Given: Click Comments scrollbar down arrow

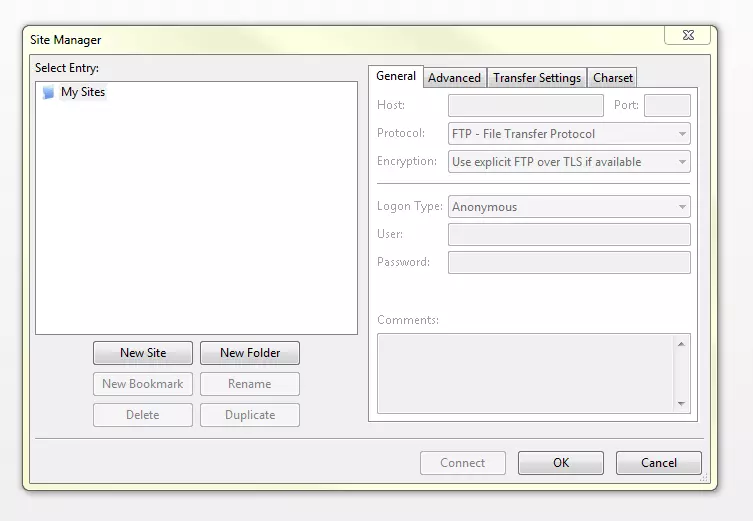Looking at the screenshot, I should (x=681, y=404).
